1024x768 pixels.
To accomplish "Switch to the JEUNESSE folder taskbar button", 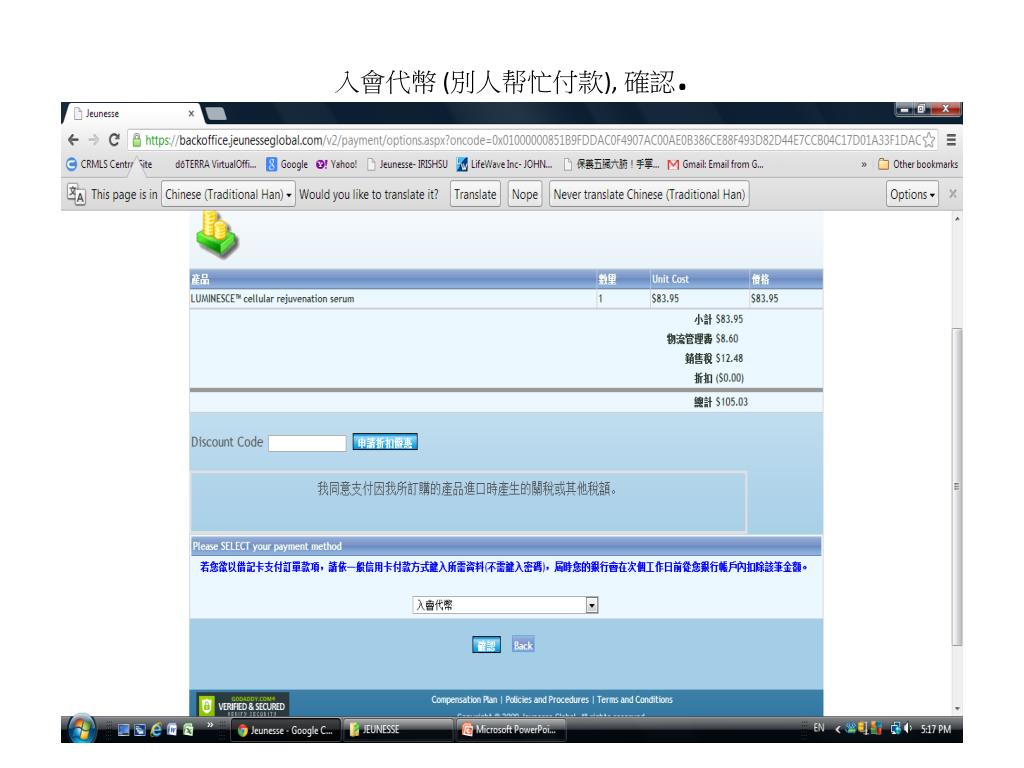I will [x=399, y=729].
